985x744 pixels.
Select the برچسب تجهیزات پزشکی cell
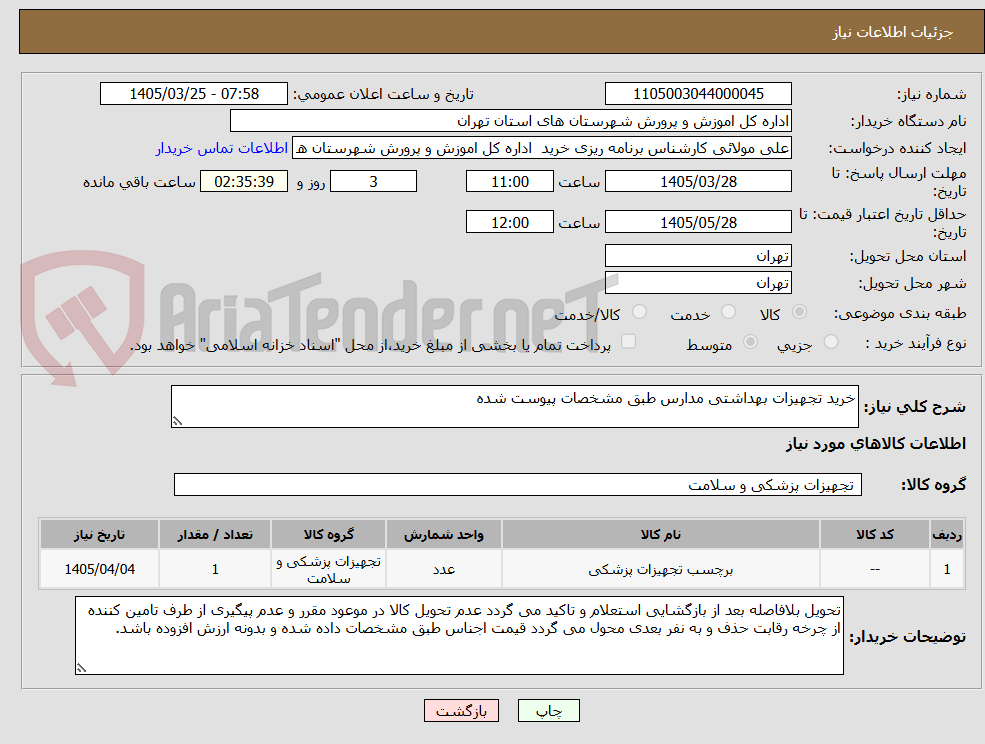660,569
